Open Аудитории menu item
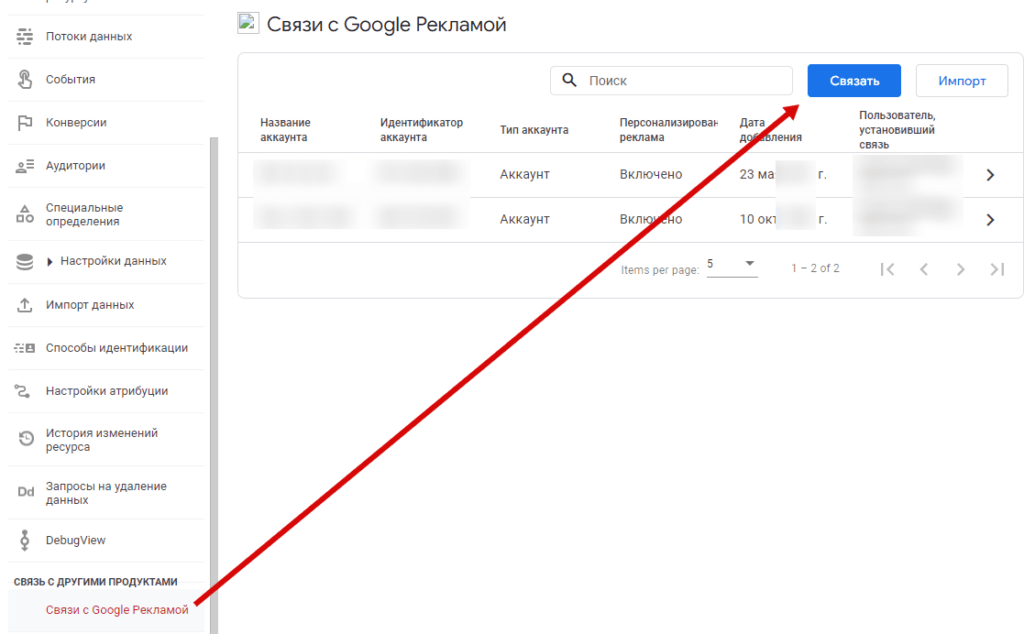This screenshot has height=634, width=1024. click(75, 166)
